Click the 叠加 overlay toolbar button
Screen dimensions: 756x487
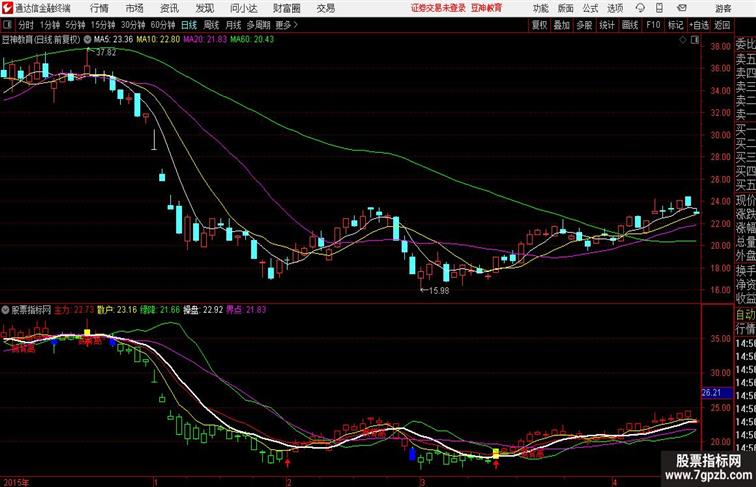(x=562, y=25)
